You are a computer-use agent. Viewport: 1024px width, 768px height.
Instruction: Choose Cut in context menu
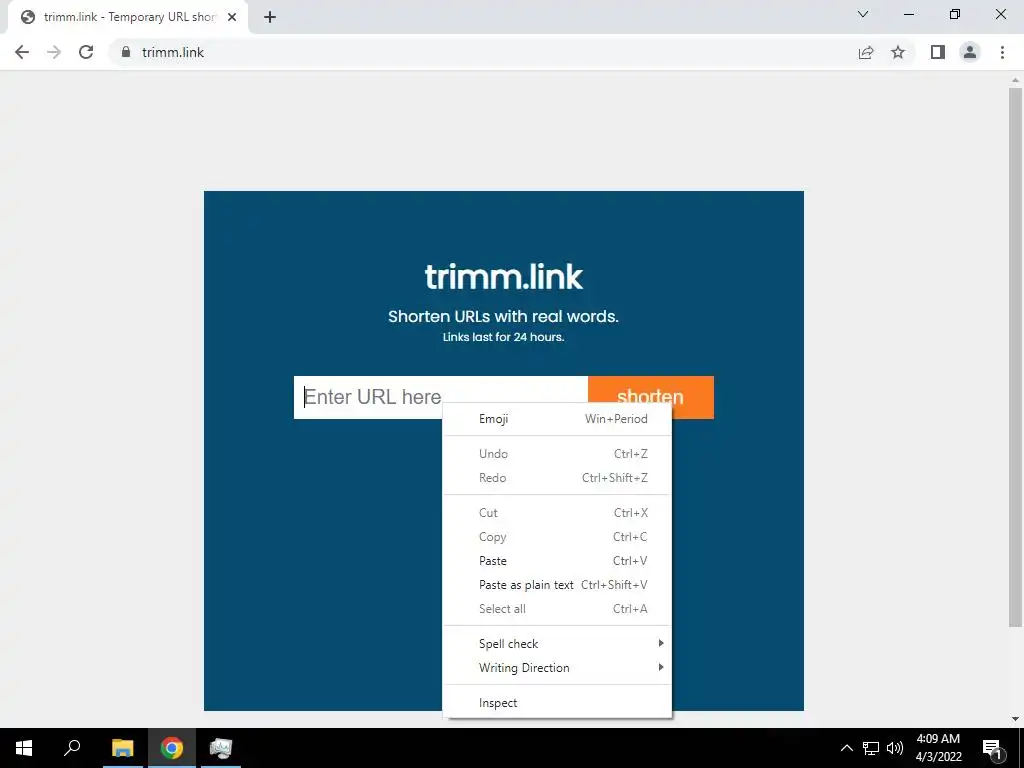point(557,513)
